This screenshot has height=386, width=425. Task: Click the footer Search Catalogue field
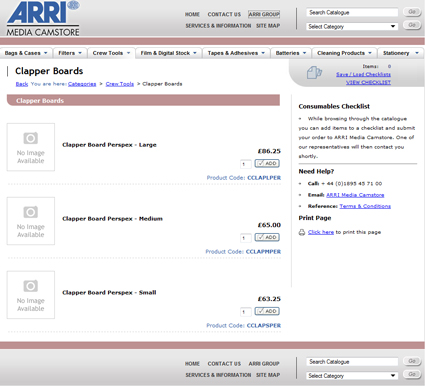pyautogui.click(x=352, y=362)
